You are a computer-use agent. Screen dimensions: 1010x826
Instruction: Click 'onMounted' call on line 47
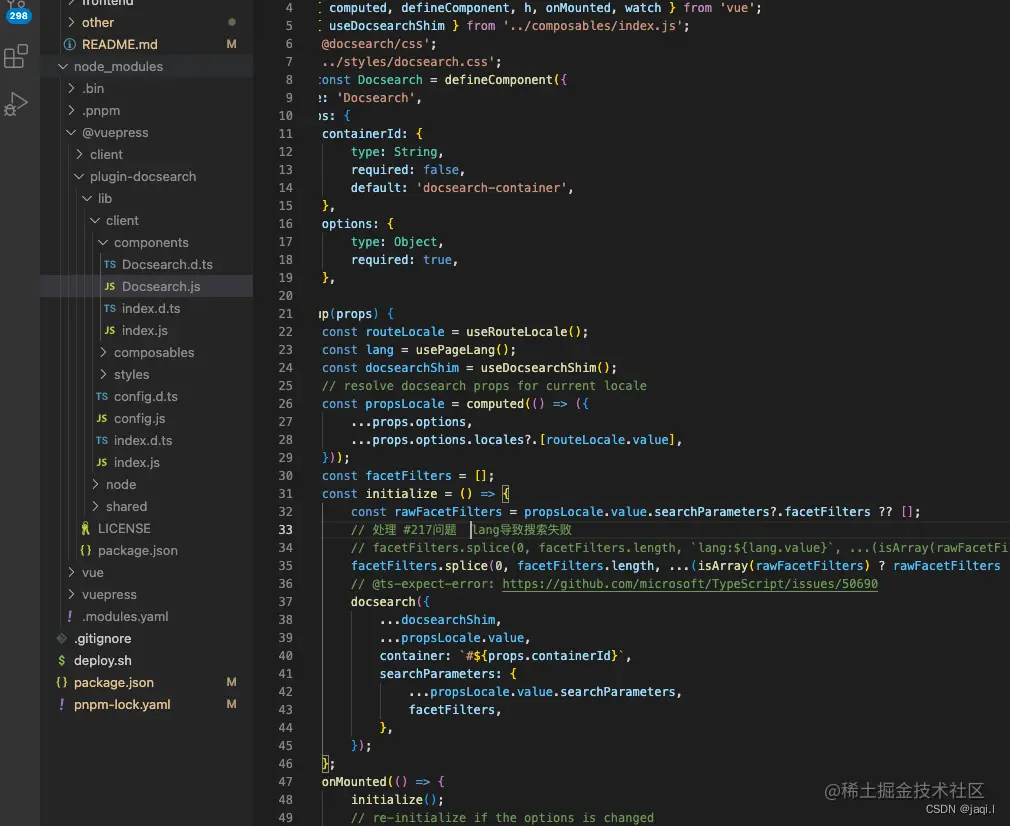click(354, 782)
